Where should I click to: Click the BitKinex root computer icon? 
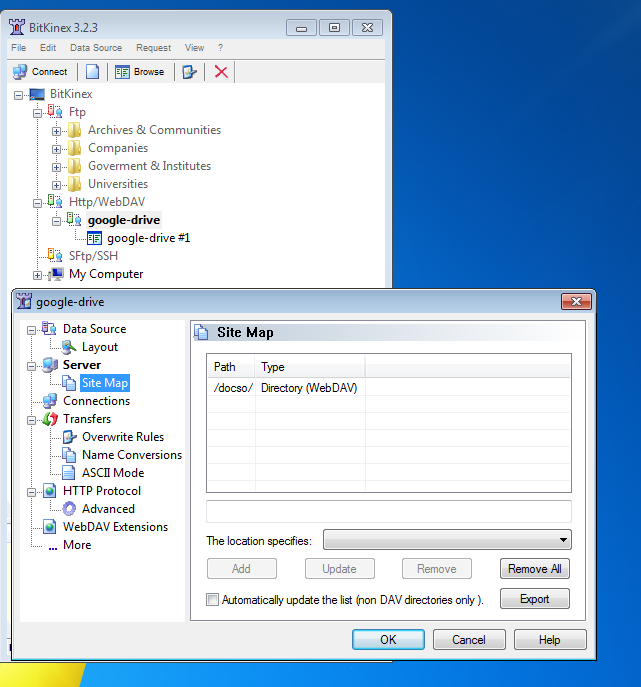coord(37,94)
